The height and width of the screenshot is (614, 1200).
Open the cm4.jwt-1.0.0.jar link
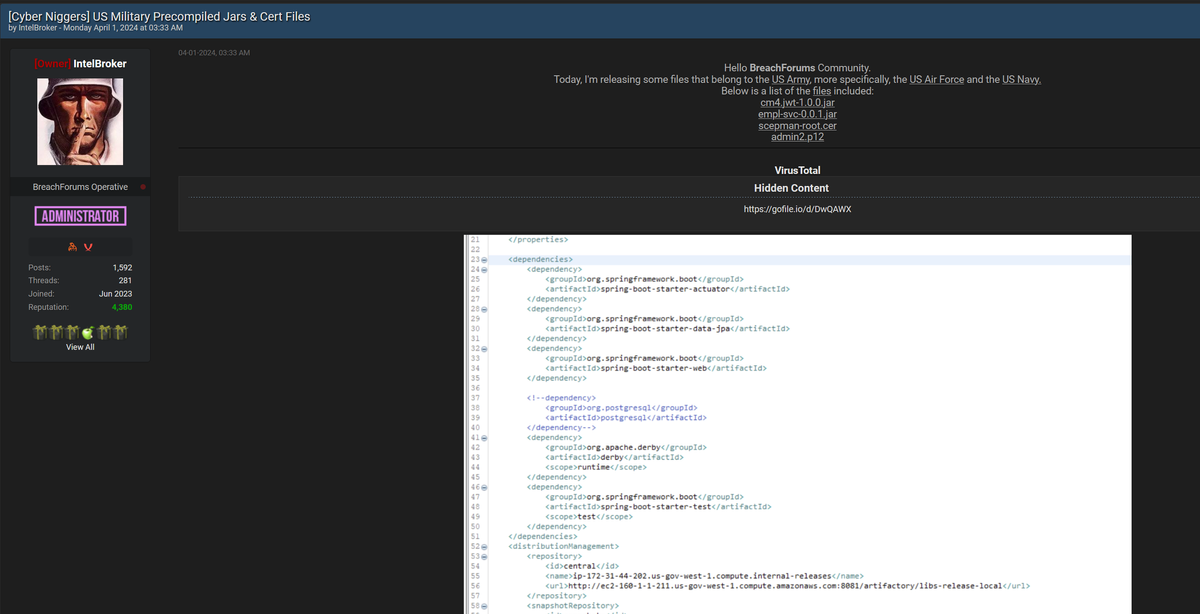coord(797,103)
